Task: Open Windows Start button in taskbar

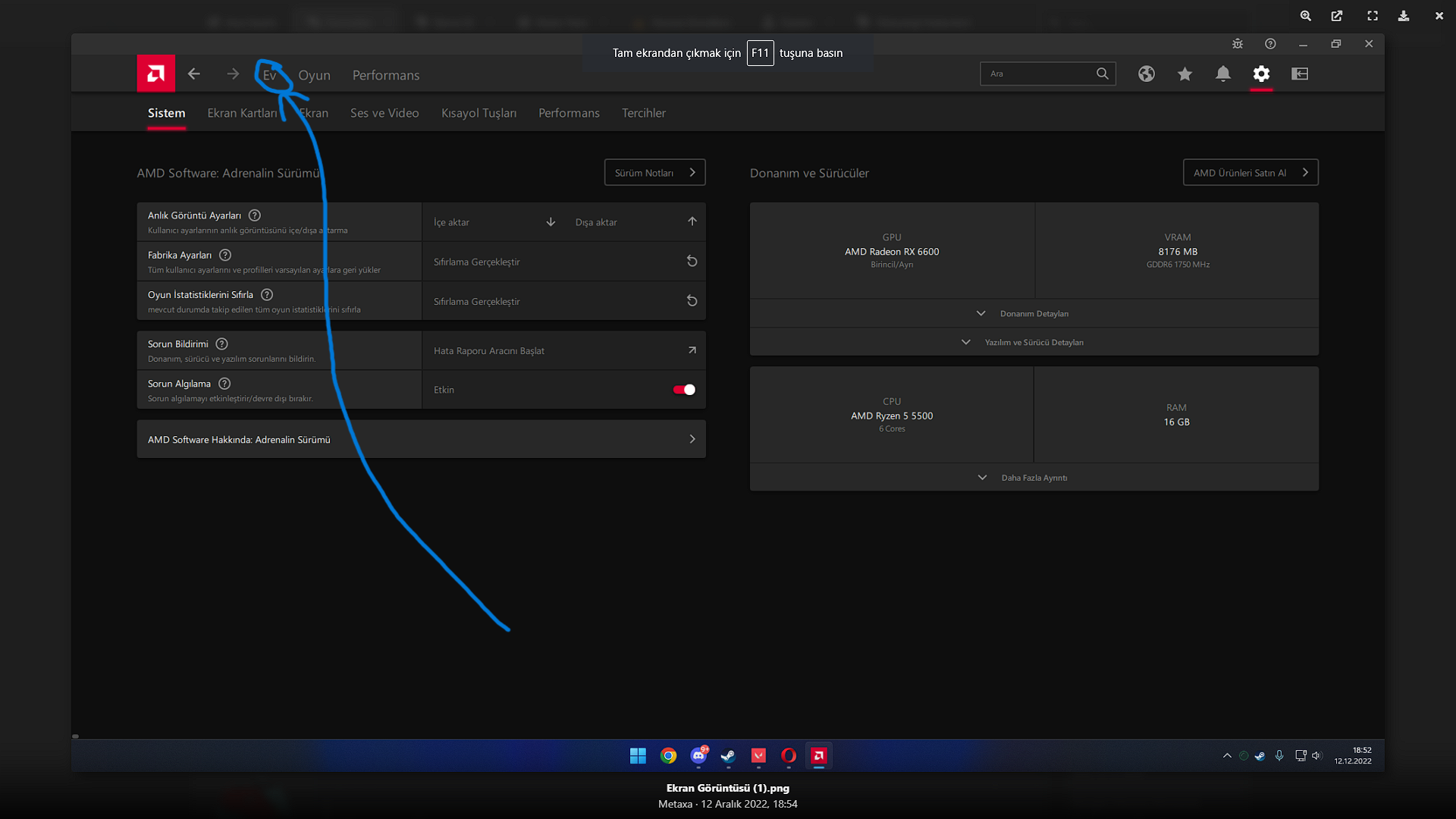Action: point(638,755)
